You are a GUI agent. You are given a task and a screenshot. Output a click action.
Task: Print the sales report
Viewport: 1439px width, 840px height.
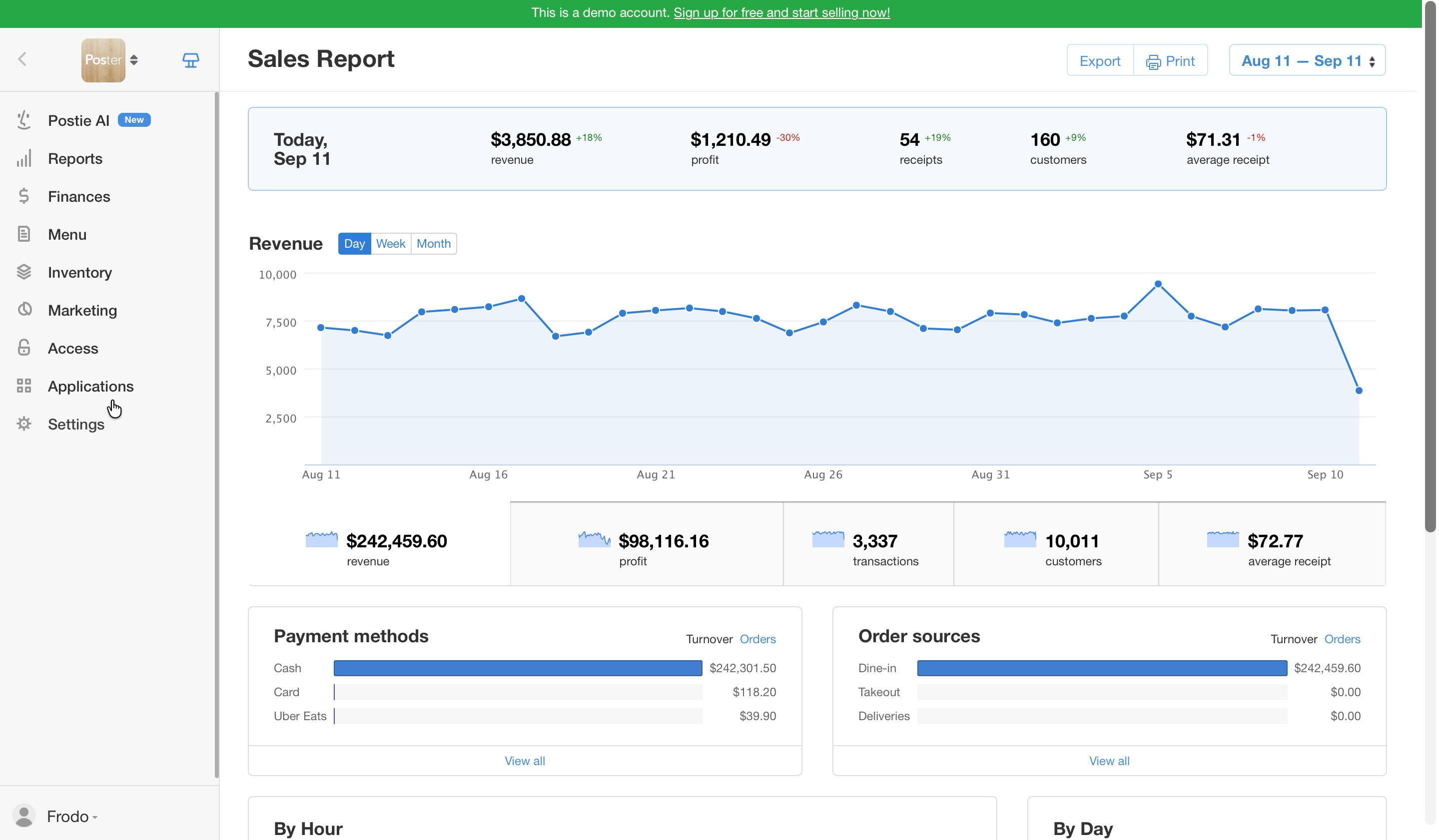click(x=1170, y=60)
